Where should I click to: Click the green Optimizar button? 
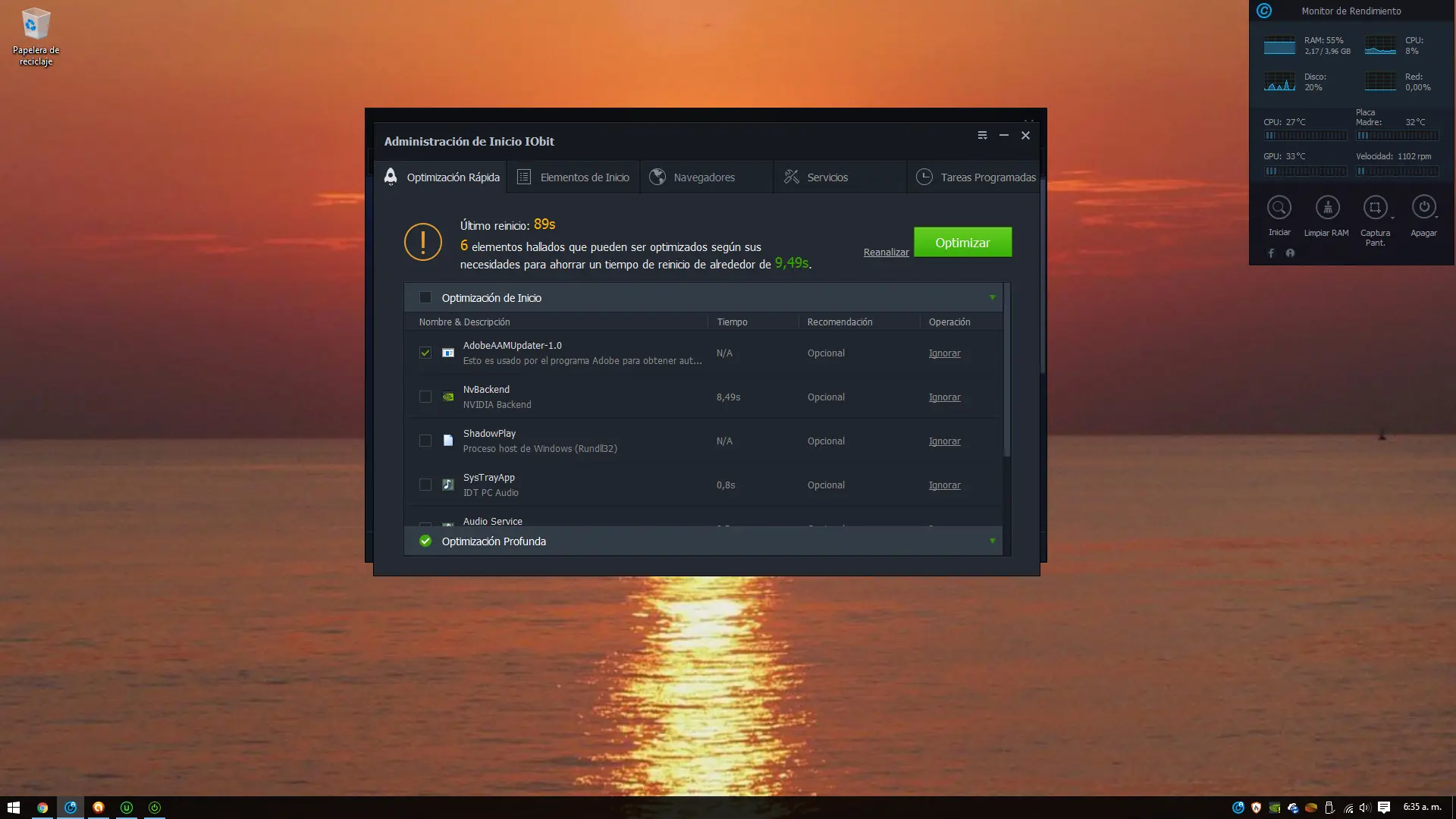(x=962, y=243)
